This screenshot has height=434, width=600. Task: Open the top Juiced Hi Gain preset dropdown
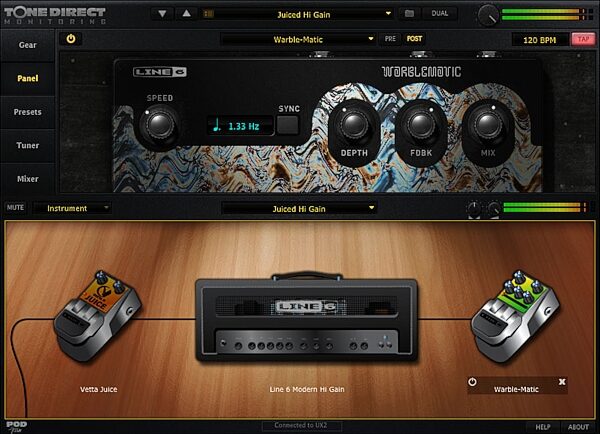click(x=298, y=15)
